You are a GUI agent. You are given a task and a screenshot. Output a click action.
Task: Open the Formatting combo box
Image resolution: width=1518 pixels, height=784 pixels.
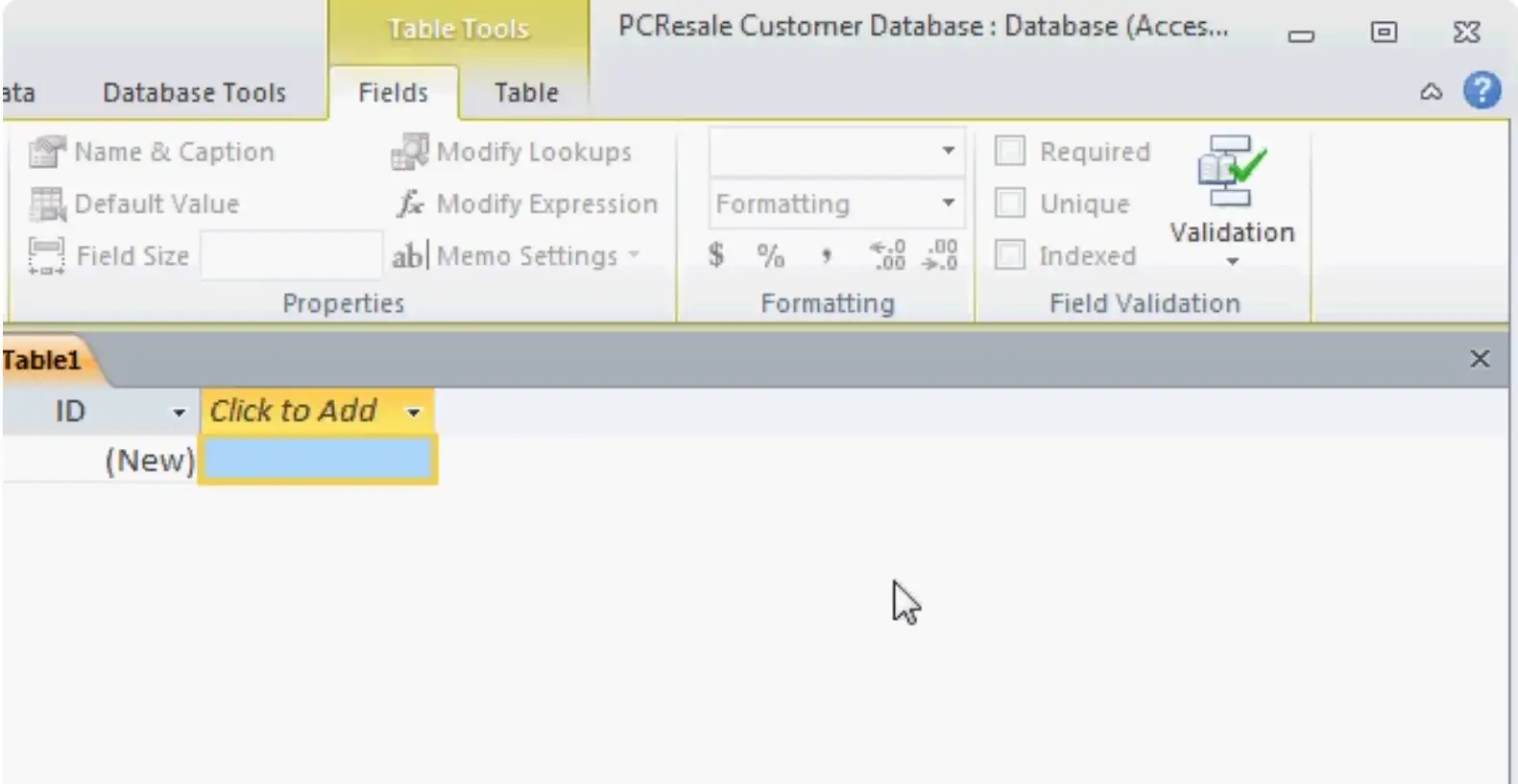click(x=948, y=203)
